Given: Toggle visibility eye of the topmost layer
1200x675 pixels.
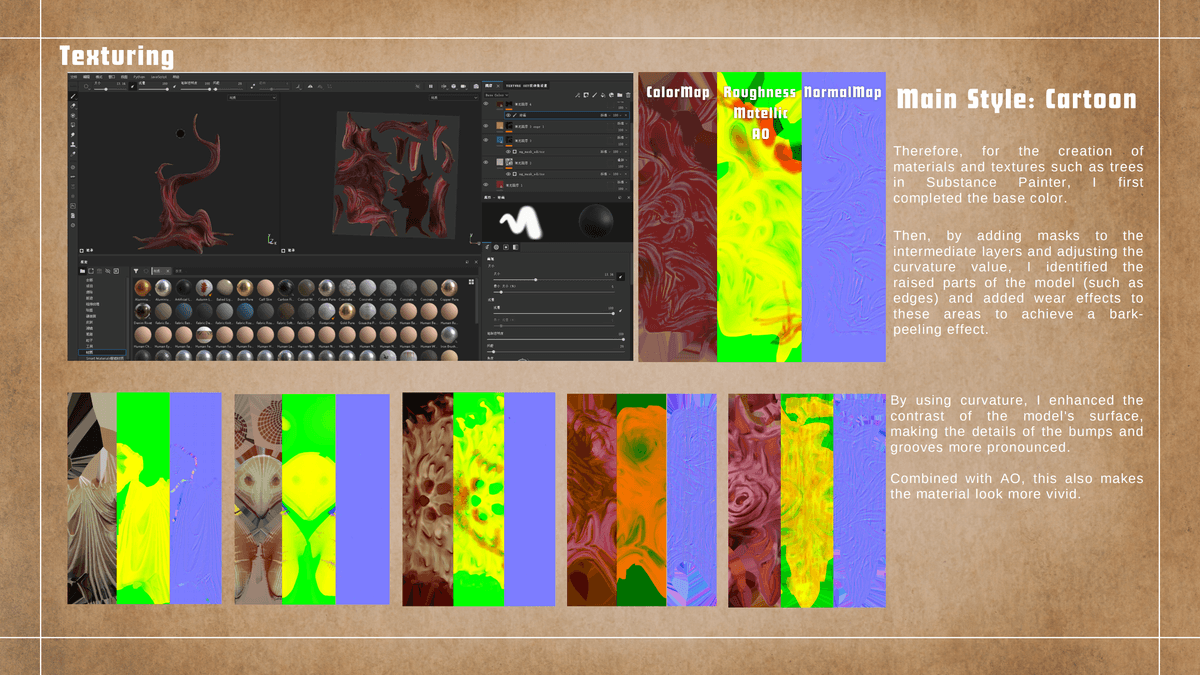Looking at the screenshot, I should (486, 104).
